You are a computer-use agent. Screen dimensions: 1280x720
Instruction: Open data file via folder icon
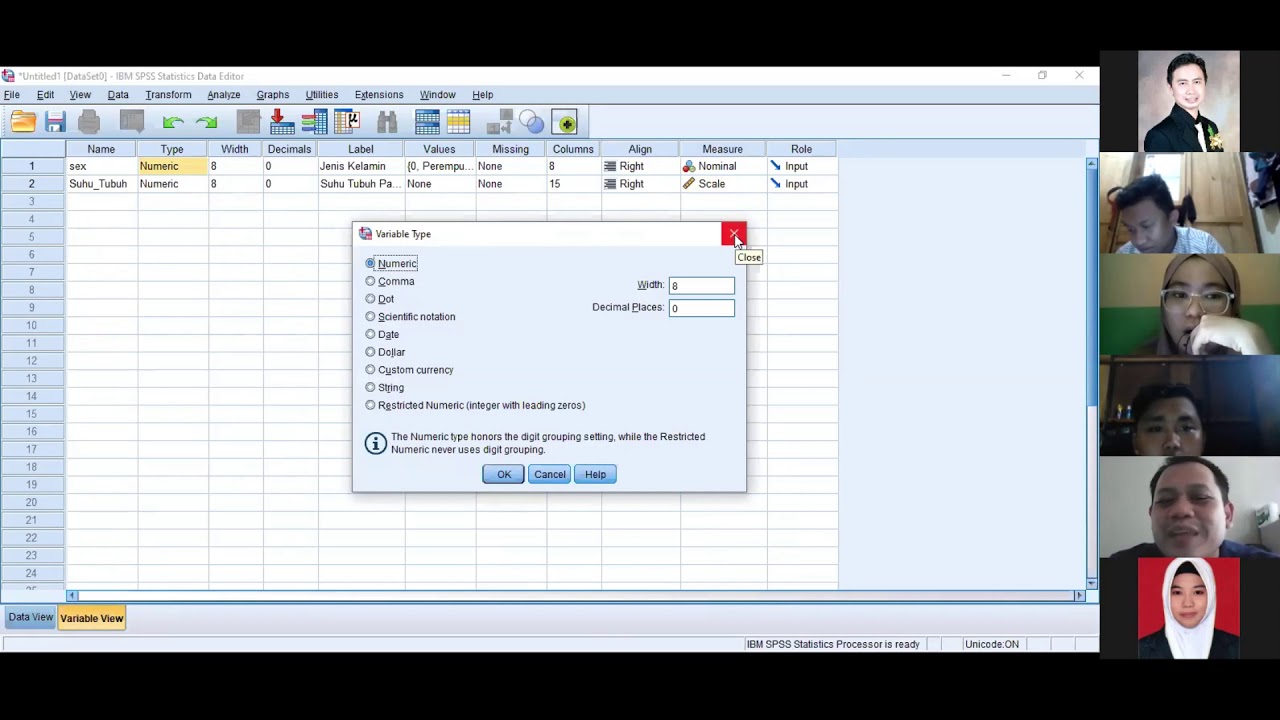point(23,123)
